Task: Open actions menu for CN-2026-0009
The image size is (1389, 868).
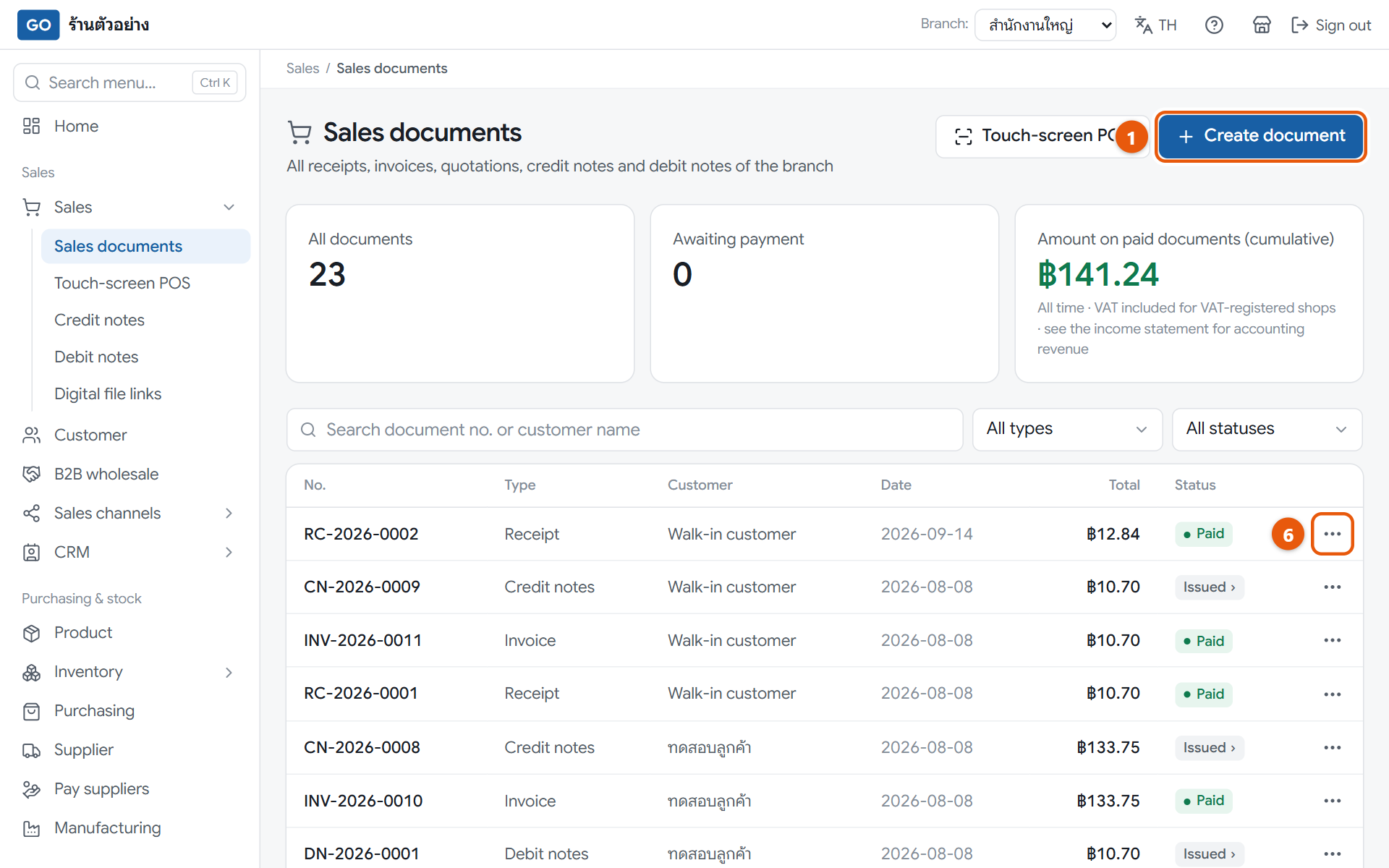Action: coord(1332,587)
